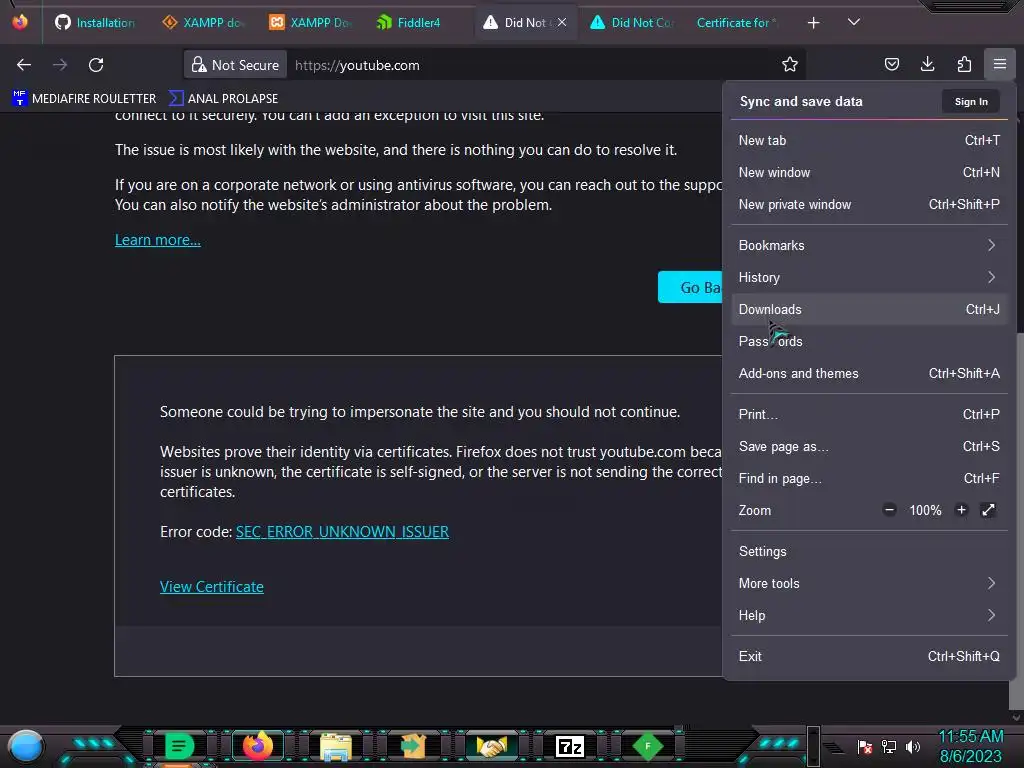The width and height of the screenshot is (1024, 768).
Task: Choose Print from the menu
Action: click(869, 415)
